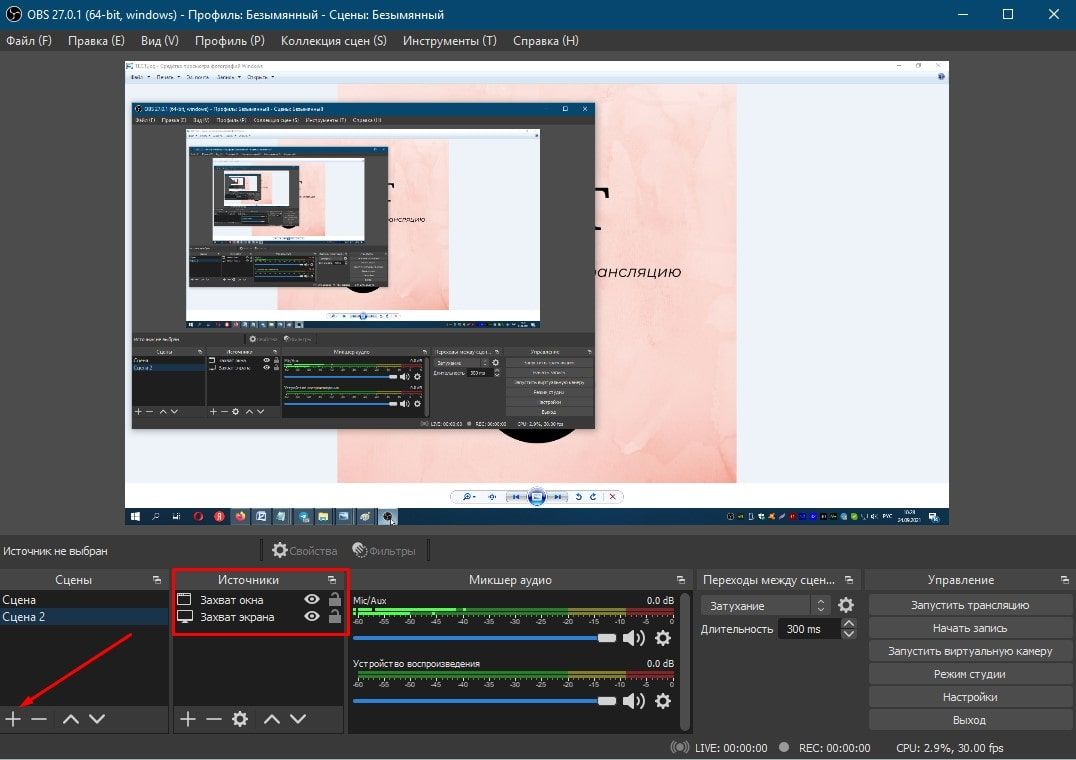The image size is (1076, 760).
Task: Click Устройство воспроизведения volume slider handle
Action: tap(607, 701)
